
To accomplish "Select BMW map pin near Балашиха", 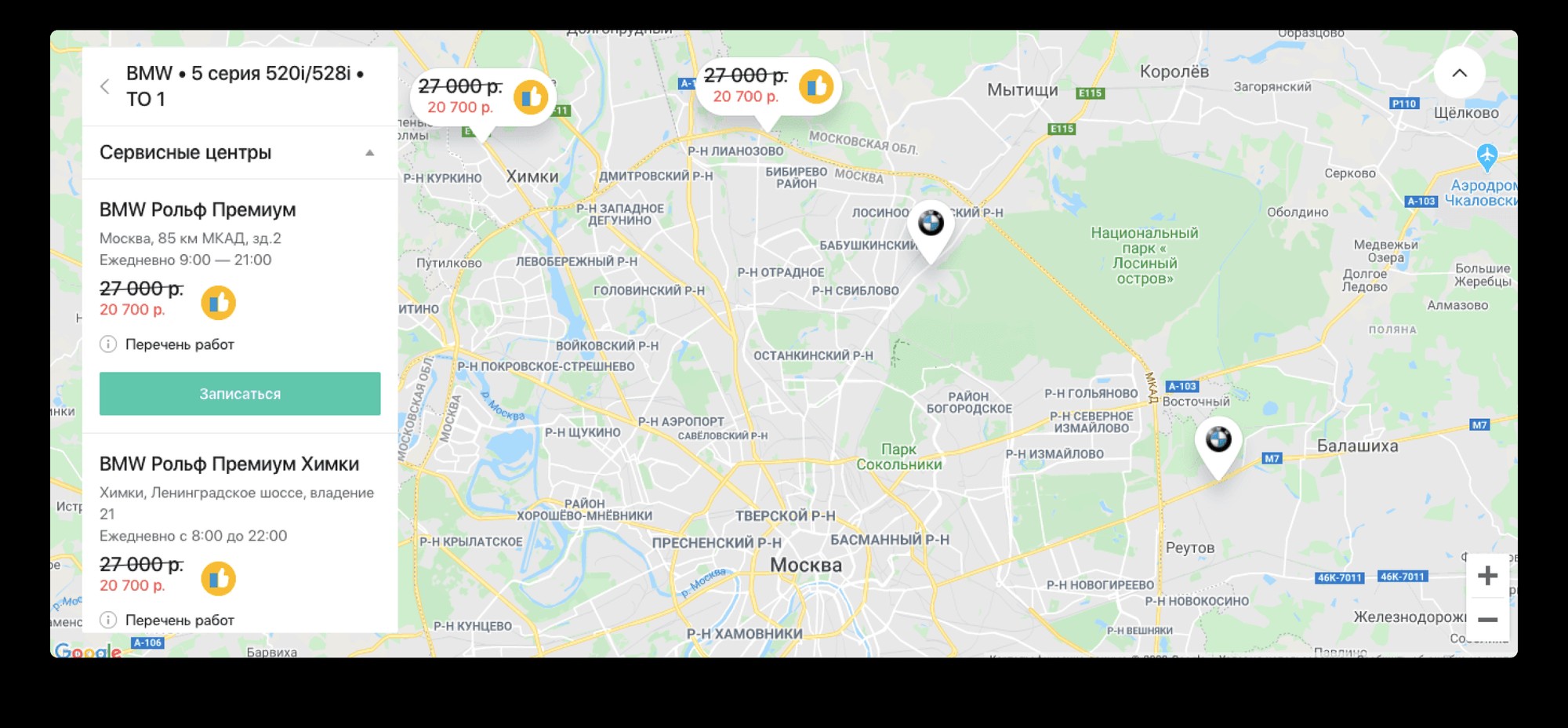I will click(1218, 447).
